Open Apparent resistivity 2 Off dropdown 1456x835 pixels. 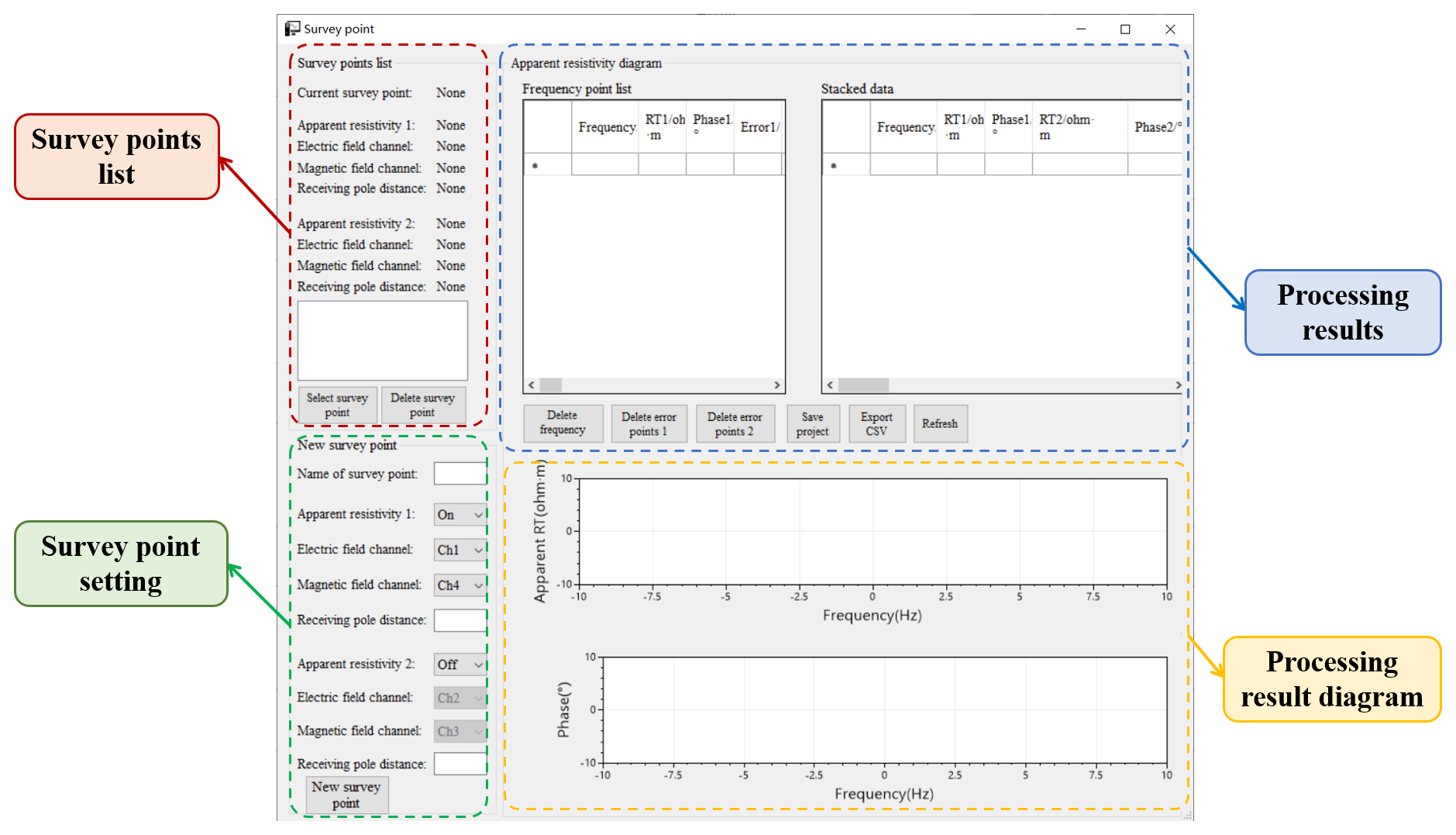pos(460,664)
